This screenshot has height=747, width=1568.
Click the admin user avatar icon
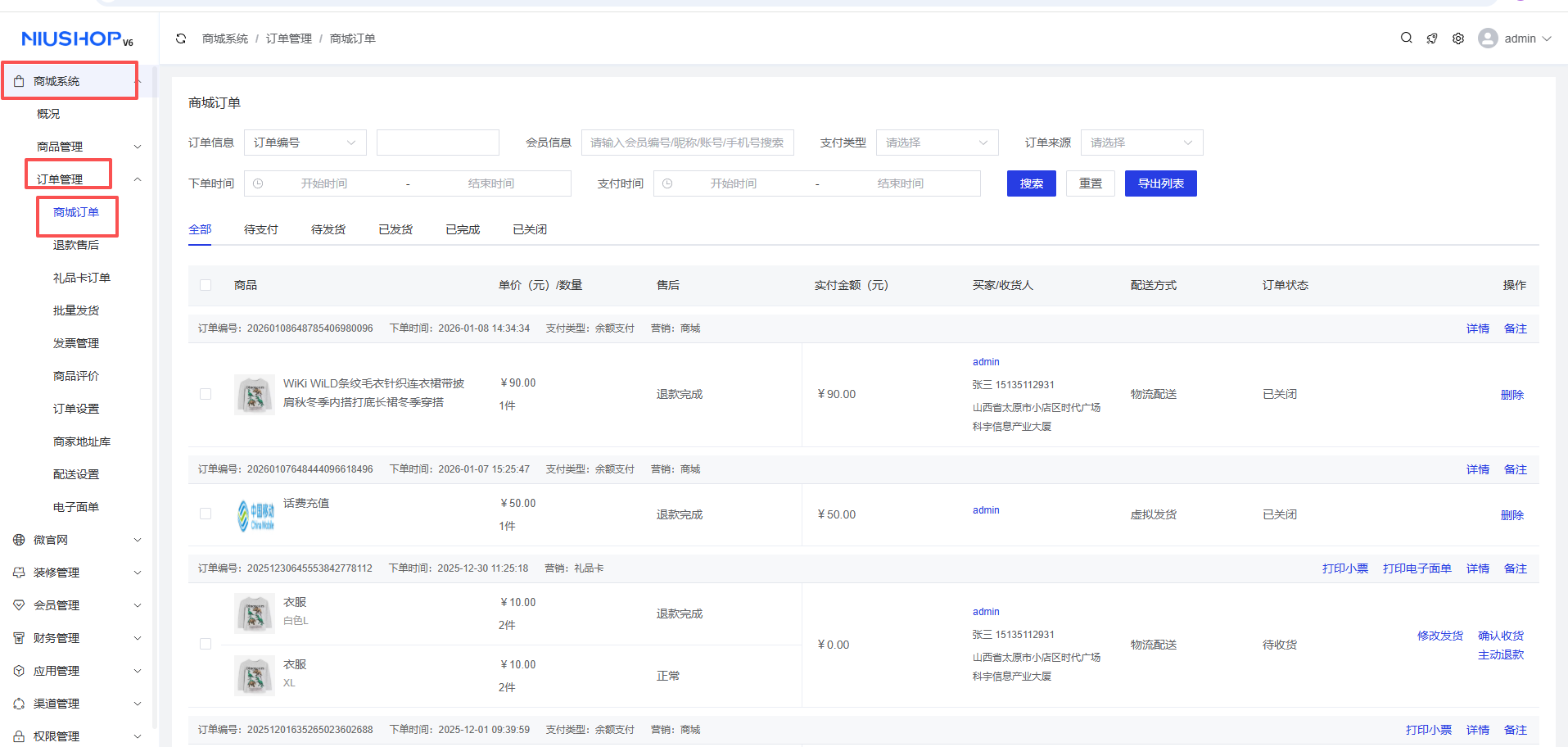click(x=1487, y=38)
